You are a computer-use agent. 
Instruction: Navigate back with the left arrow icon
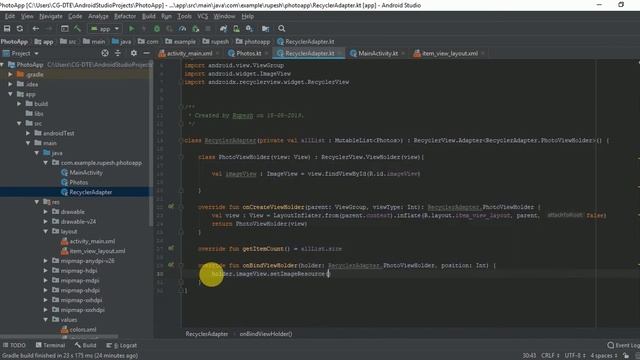click(36, 29)
